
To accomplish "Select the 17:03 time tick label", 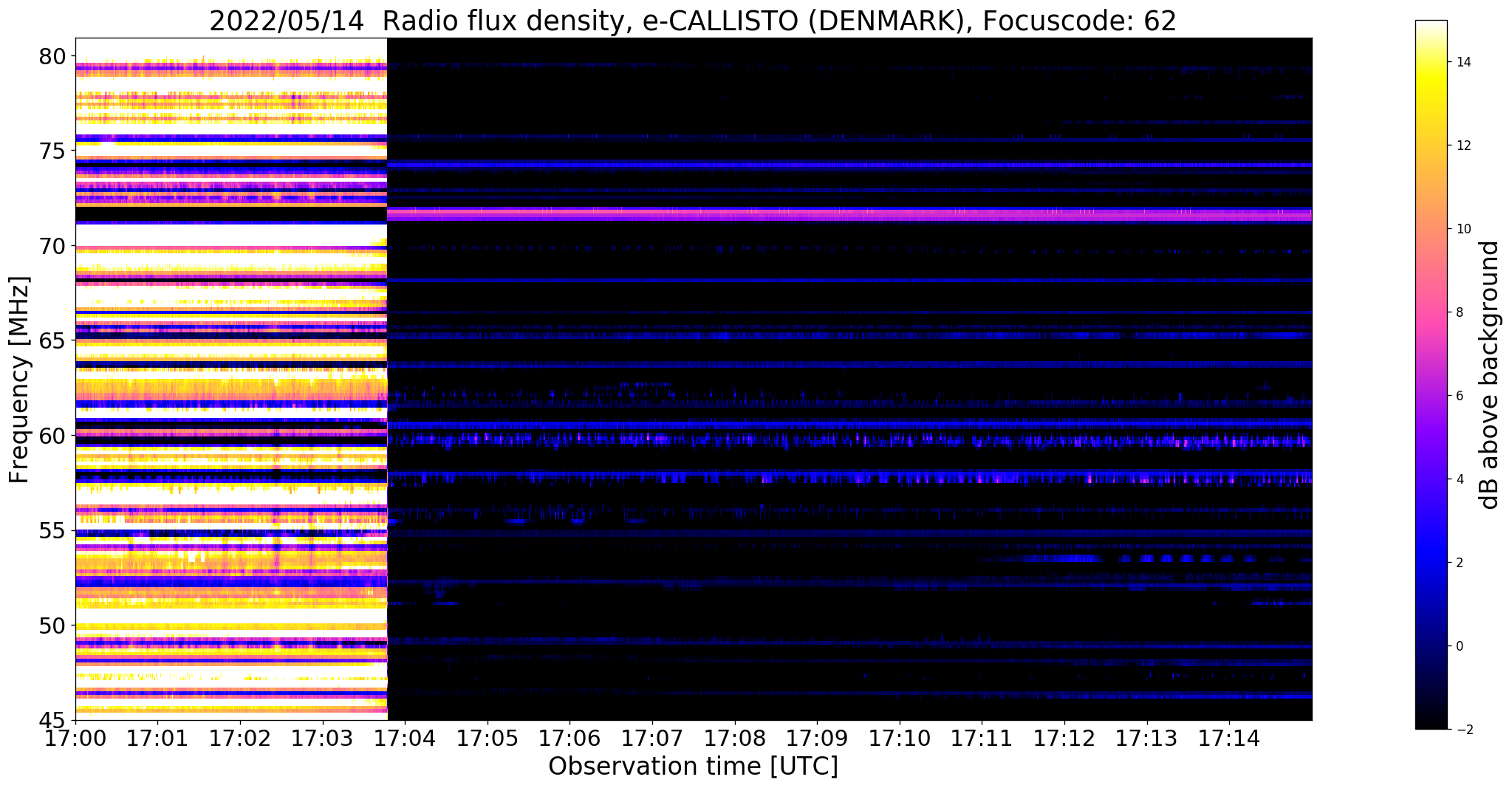I will [323, 738].
